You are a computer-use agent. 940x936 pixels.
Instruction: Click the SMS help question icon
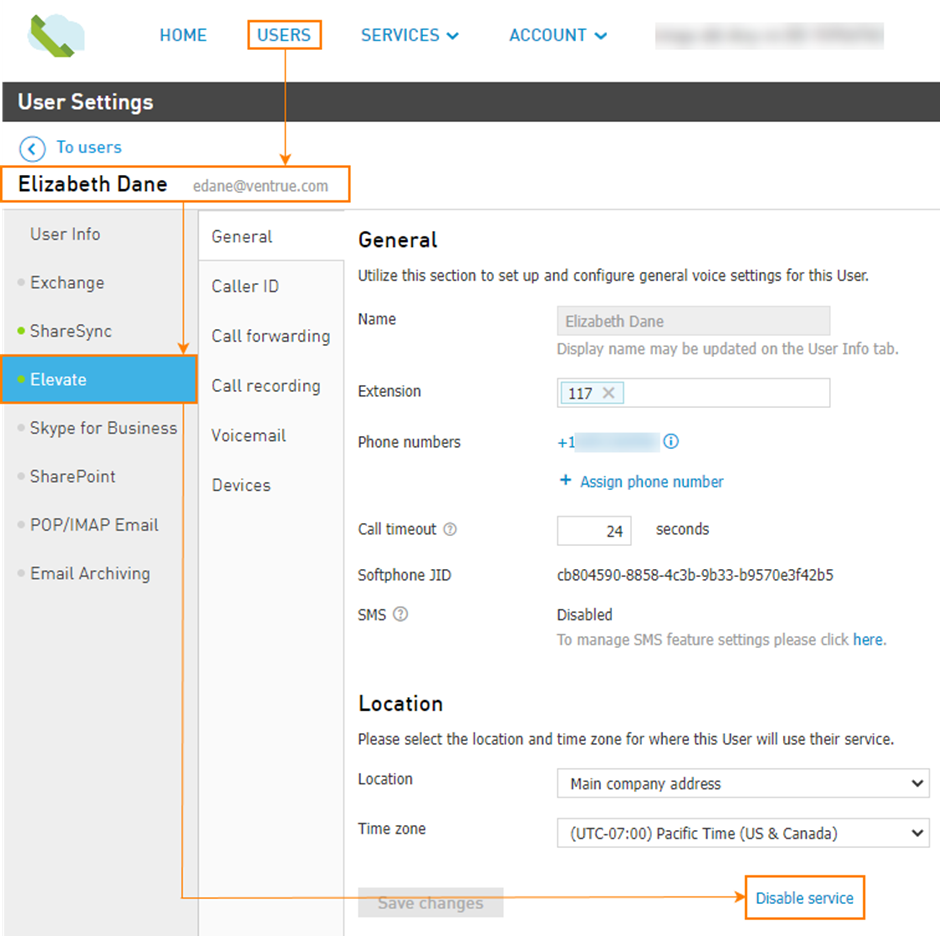click(400, 614)
